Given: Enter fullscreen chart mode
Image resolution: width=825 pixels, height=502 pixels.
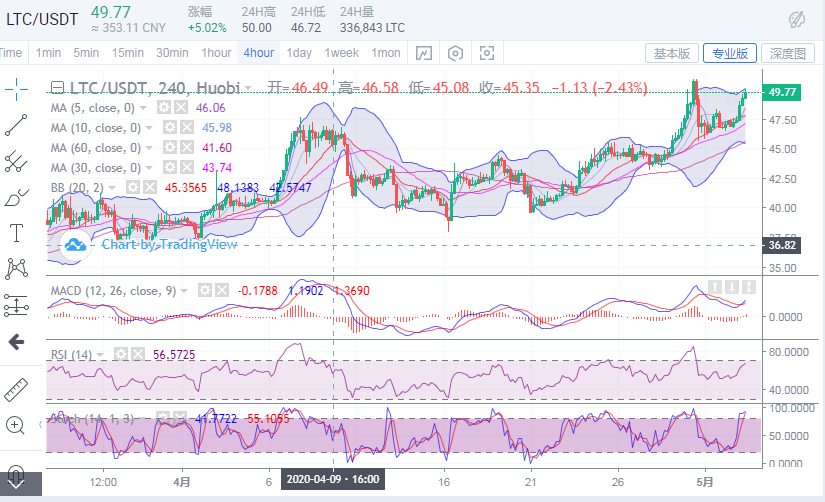Looking at the screenshot, I should coord(487,53).
